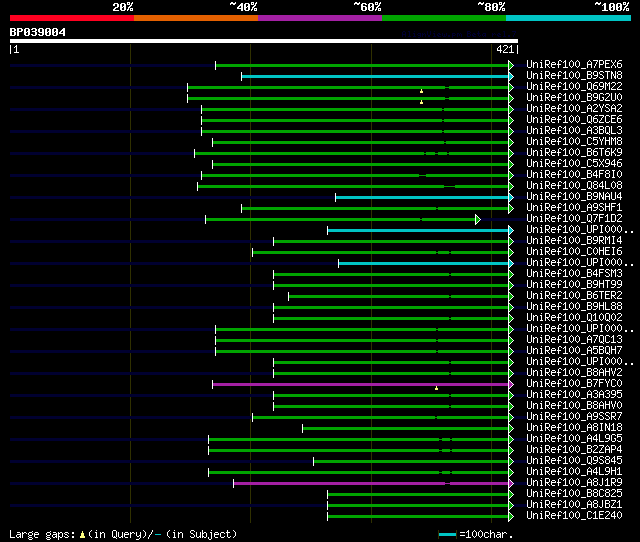The height and width of the screenshot is (542, 640).
Task: Click the white BP039004 query sequence bar
Action: pyautogui.click(x=264, y=41)
